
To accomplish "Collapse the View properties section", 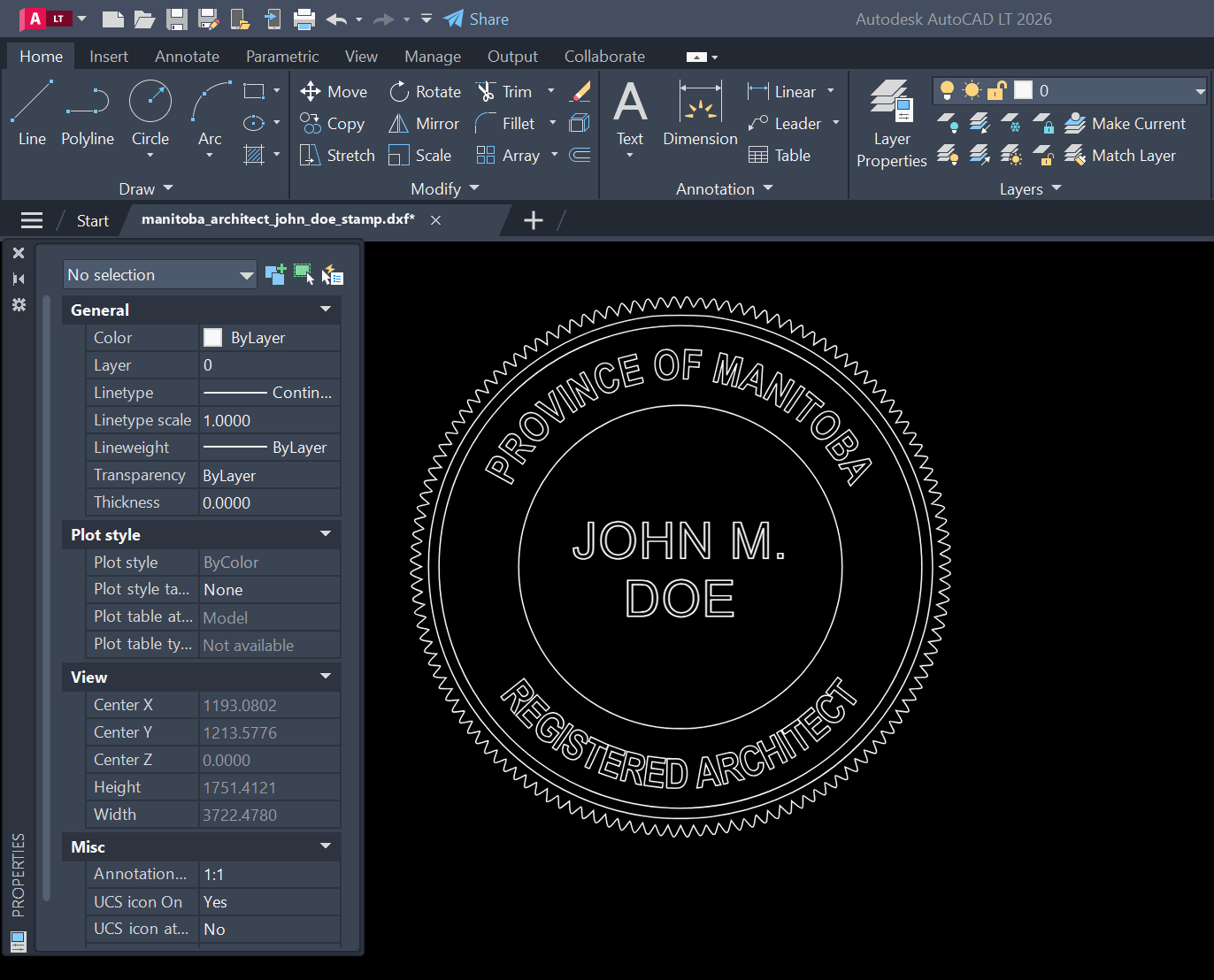I will 326,677.
